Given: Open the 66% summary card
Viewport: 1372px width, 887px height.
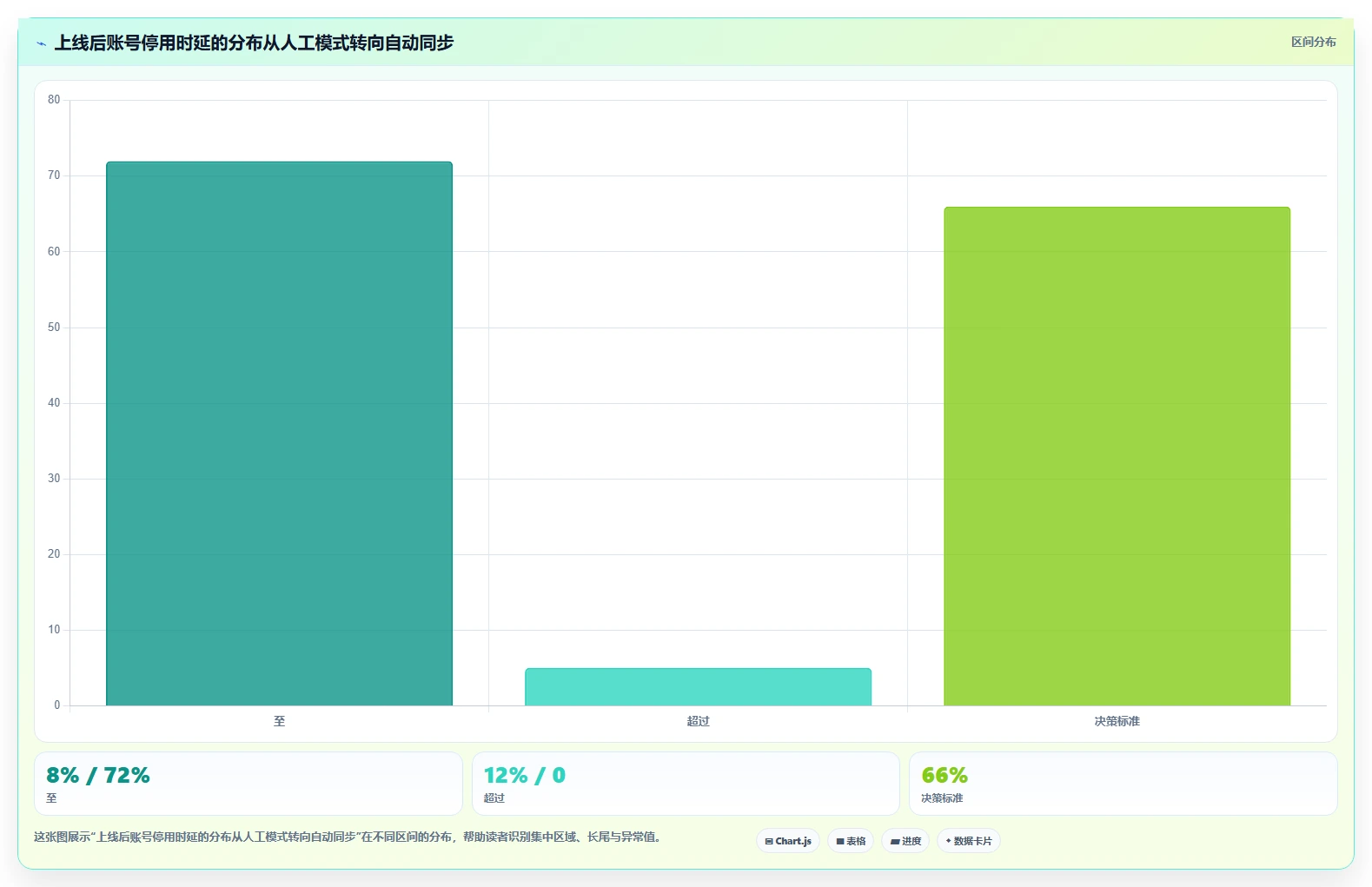Looking at the screenshot, I should [x=1123, y=784].
